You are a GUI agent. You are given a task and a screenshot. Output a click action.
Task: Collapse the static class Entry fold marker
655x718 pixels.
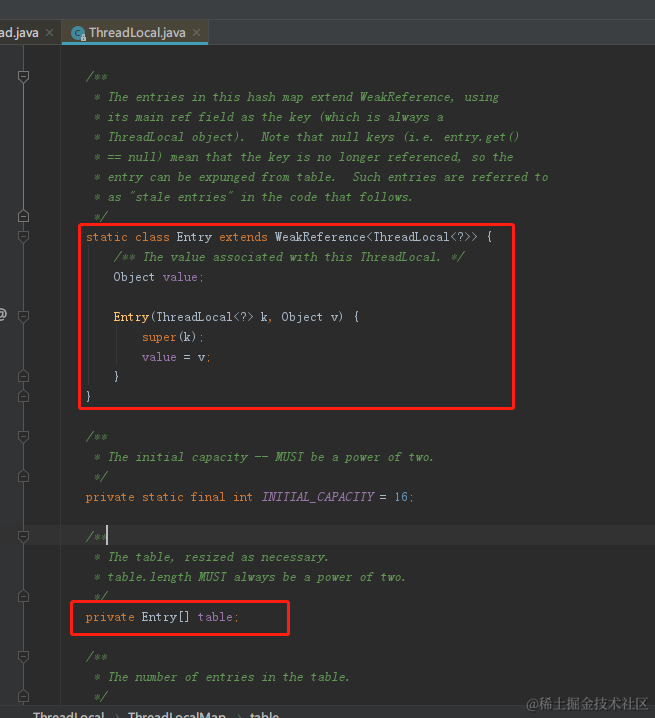pyautogui.click(x=23, y=236)
